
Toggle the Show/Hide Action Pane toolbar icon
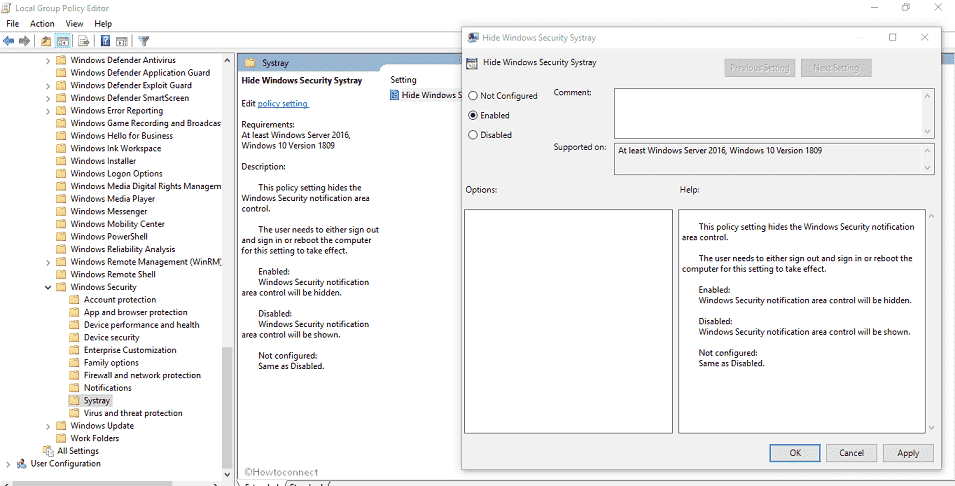121,41
